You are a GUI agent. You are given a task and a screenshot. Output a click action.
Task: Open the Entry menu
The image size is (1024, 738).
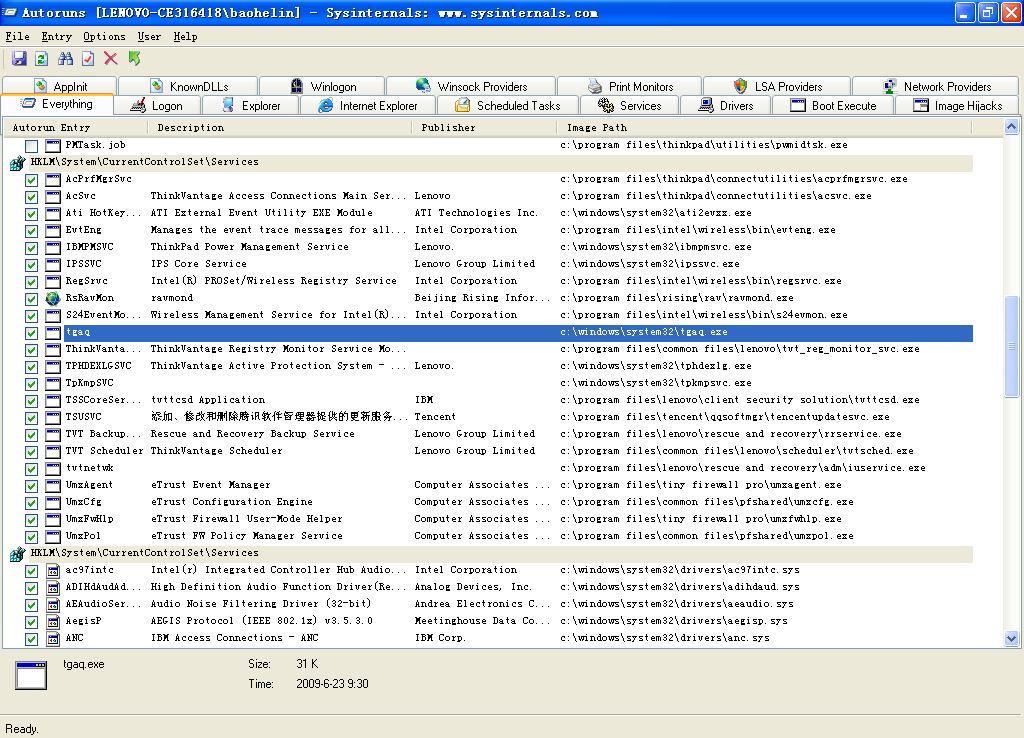[56, 36]
